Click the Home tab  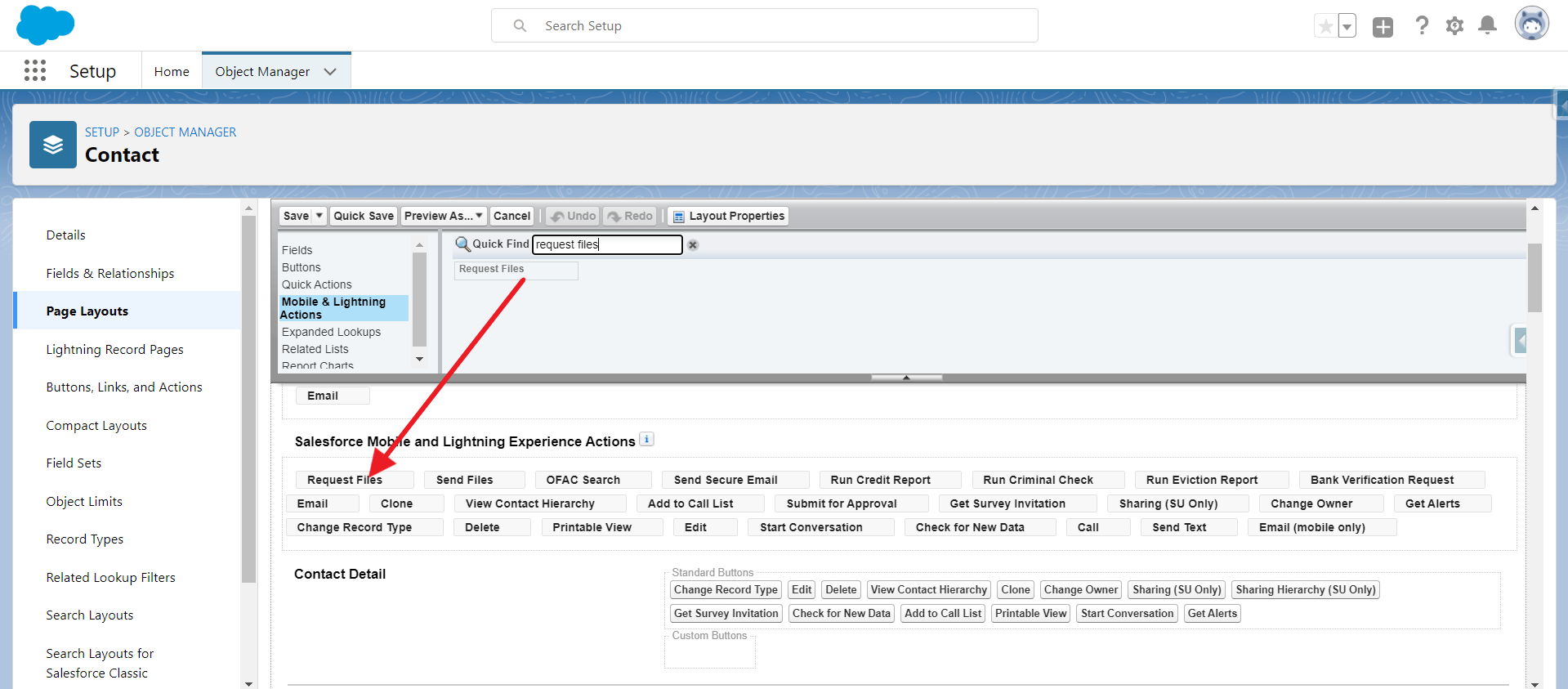172,72
